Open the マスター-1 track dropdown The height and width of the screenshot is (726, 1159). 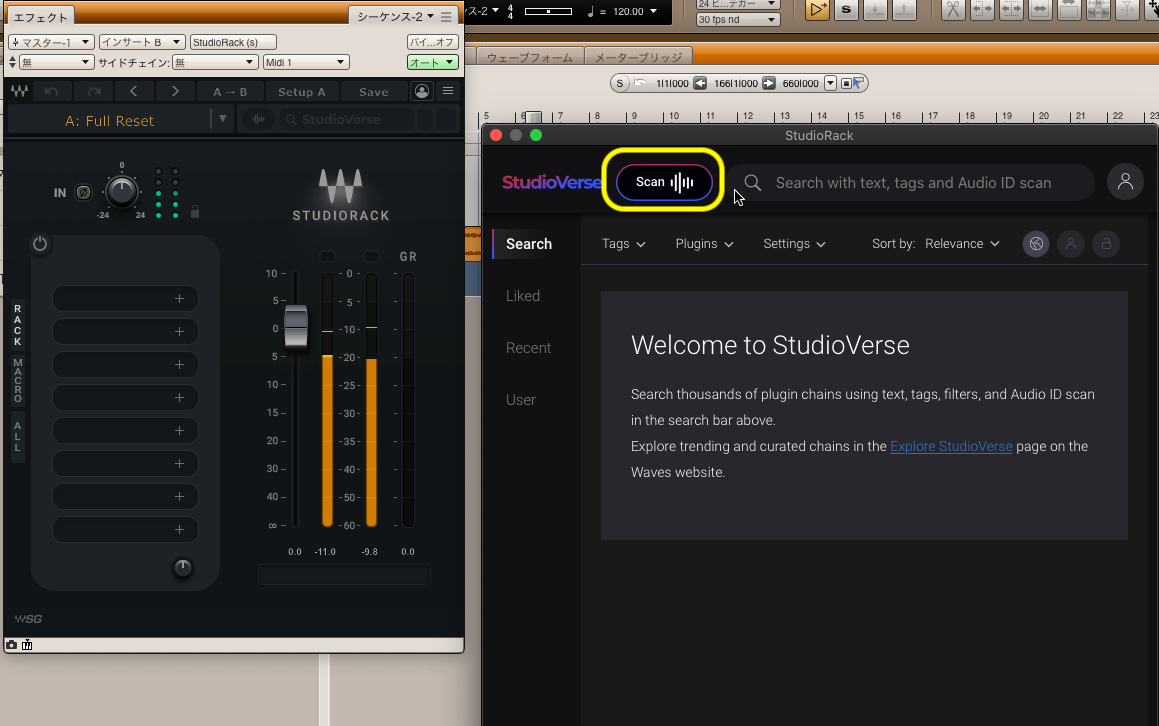pos(51,42)
